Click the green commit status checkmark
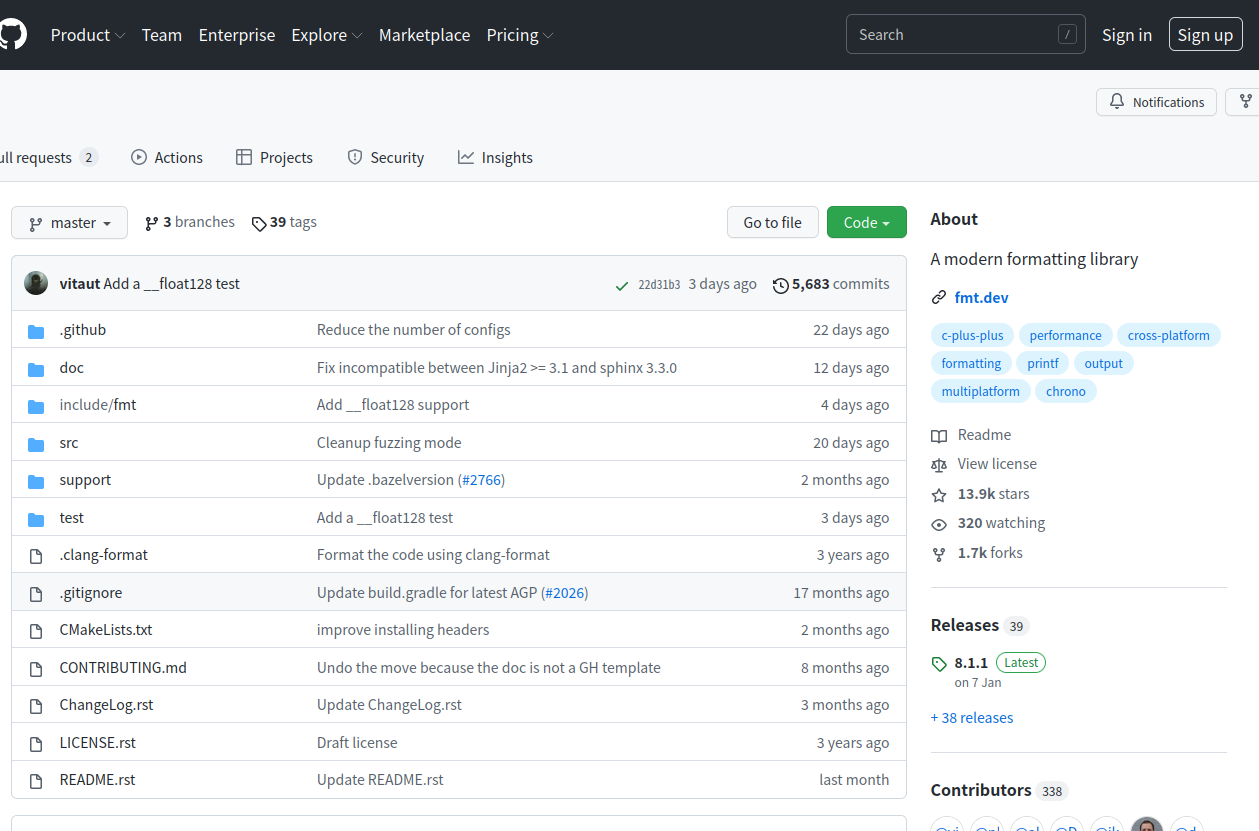The image size is (1259, 831). pyautogui.click(x=622, y=285)
